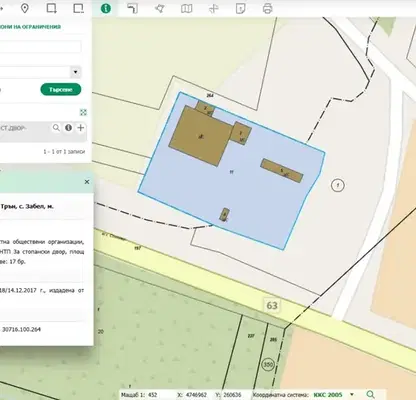Select the angled line measure tool
Image resolution: width=416 pixels, height=400 pixels.
133,8
